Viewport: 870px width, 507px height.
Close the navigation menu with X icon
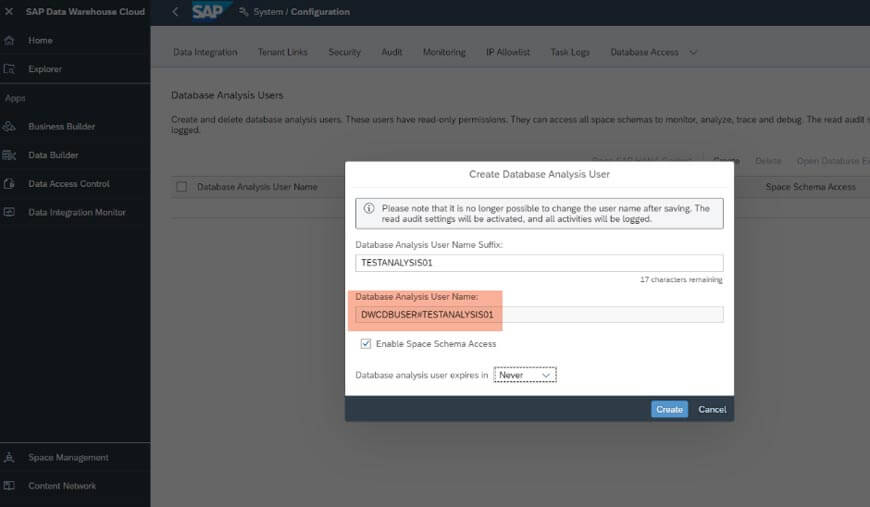(9, 11)
